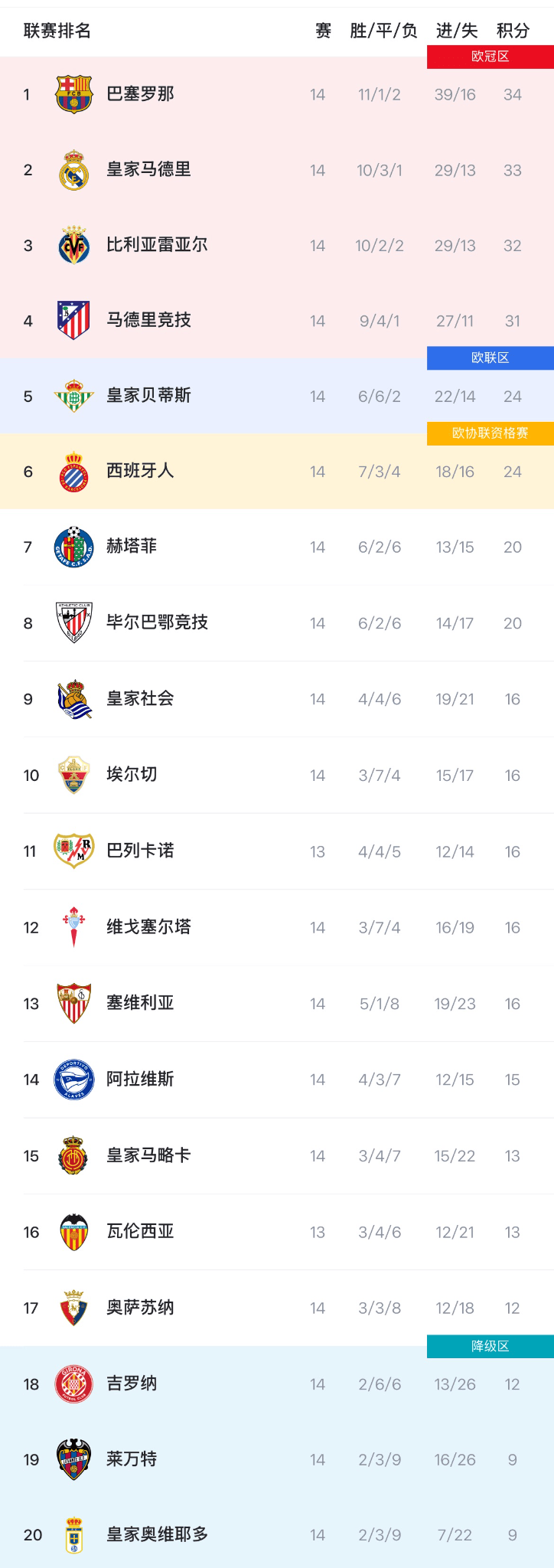Click the red 欧冠区 label
This screenshot has height=1568, width=554.
click(x=490, y=57)
